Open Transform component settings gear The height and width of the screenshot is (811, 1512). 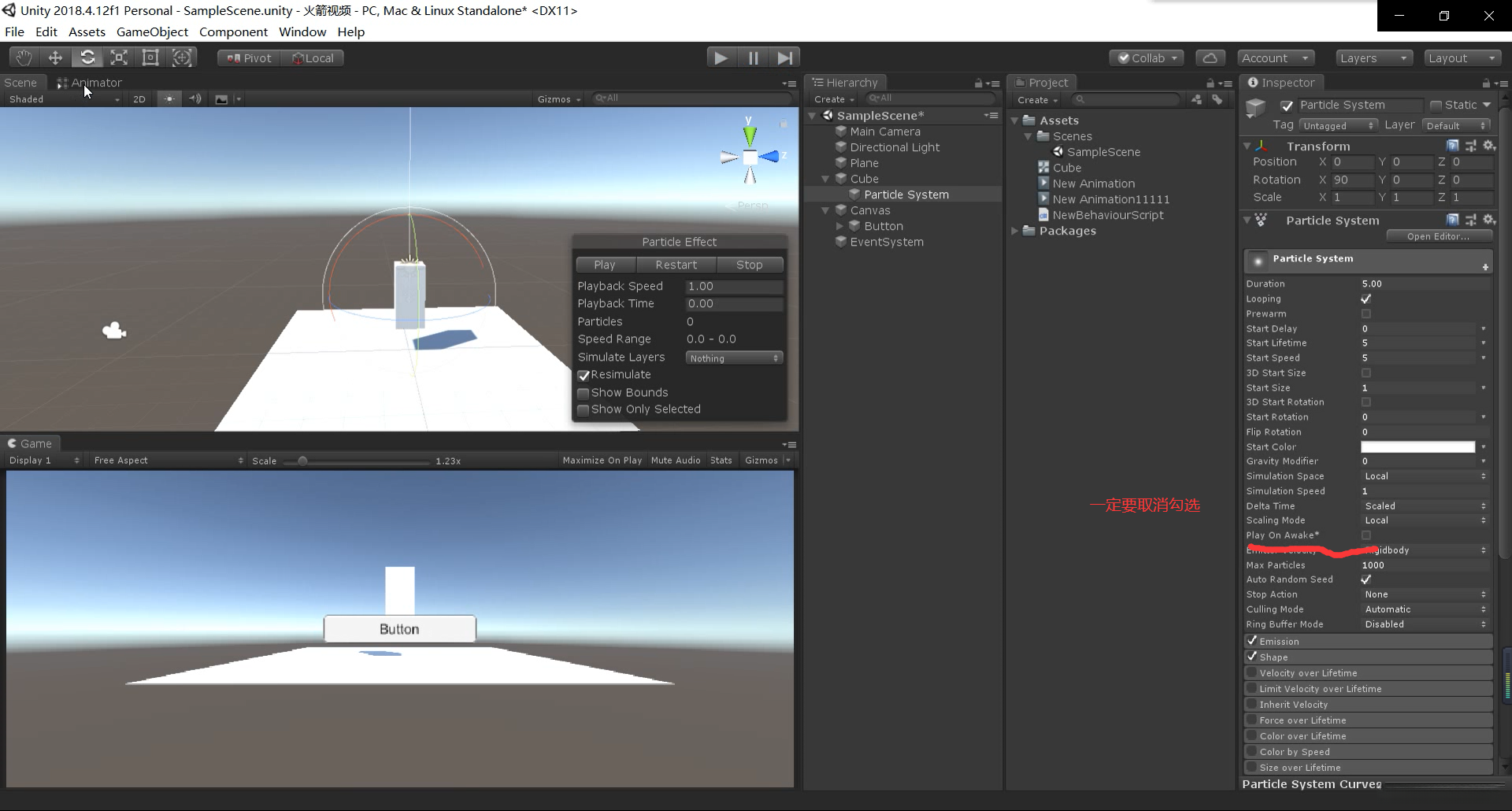click(x=1488, y=146)
